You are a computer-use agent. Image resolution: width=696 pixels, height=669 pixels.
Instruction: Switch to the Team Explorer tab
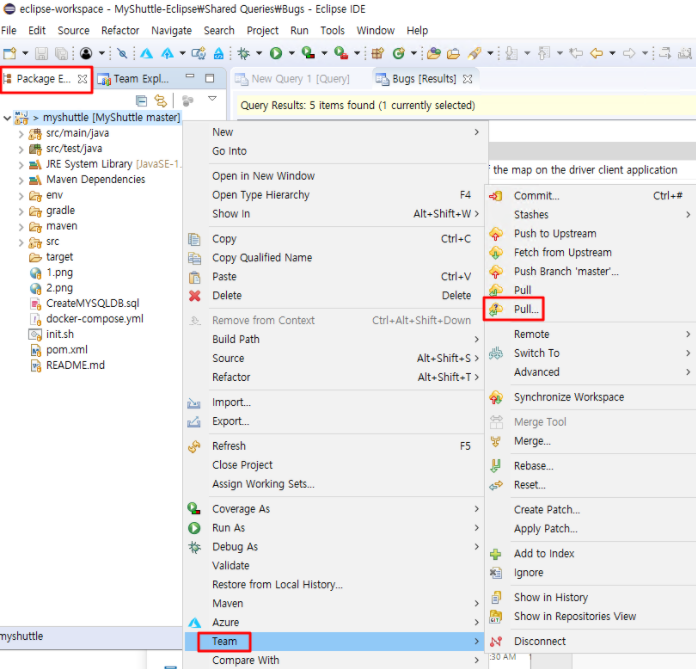pos(134,79)
